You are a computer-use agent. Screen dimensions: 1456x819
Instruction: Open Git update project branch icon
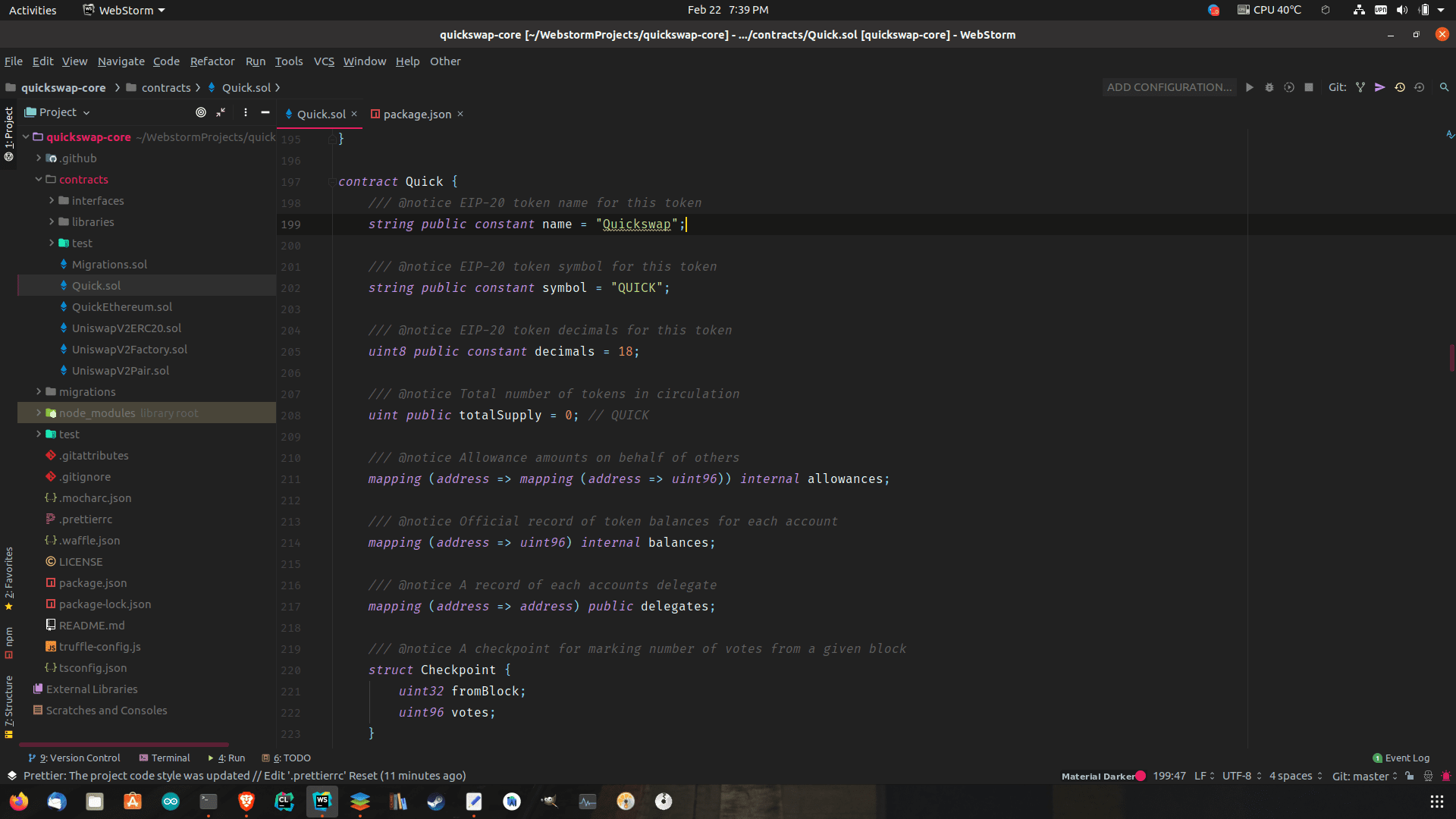(x=1360, y=87)
